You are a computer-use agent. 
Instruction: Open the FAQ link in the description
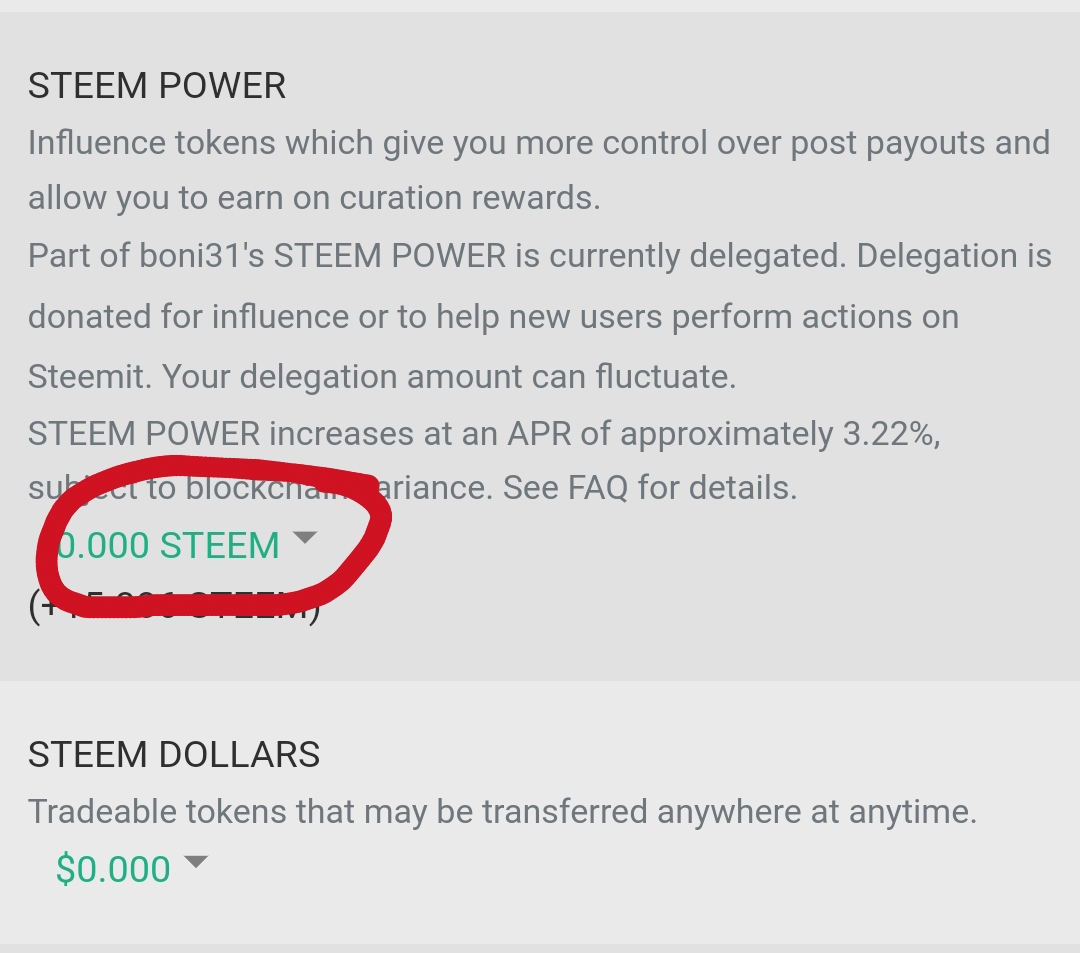pos(598,488)
